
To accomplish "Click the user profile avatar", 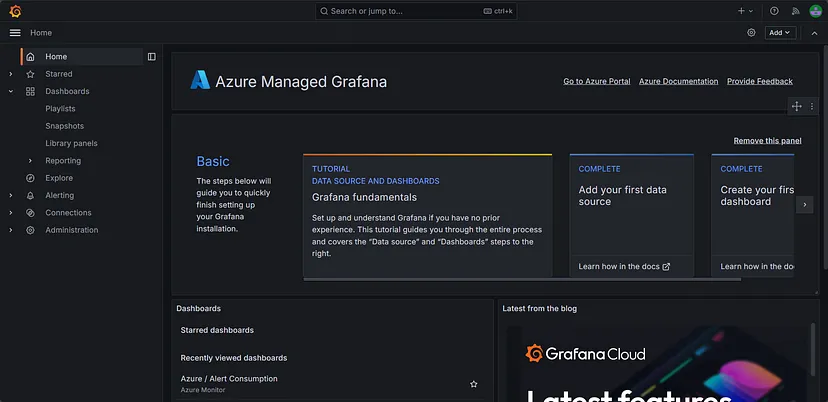I will coord(815,11).
